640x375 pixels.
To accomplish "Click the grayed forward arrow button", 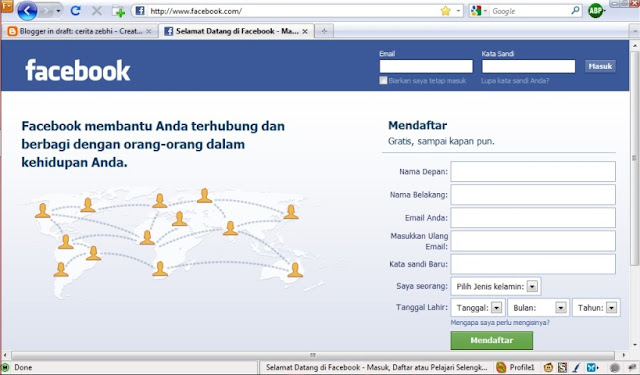I will [x=47, y=11].
